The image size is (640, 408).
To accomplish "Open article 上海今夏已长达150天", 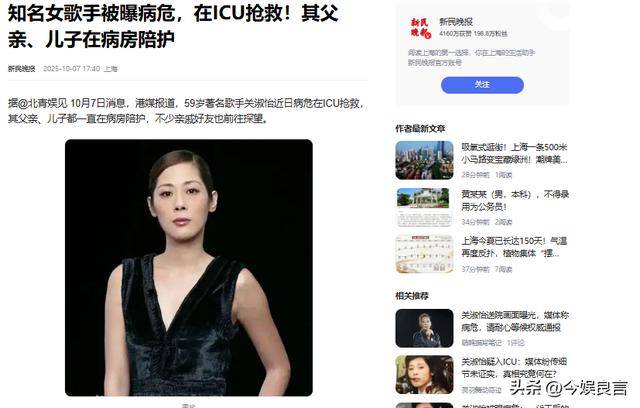I will click(514, 247).
